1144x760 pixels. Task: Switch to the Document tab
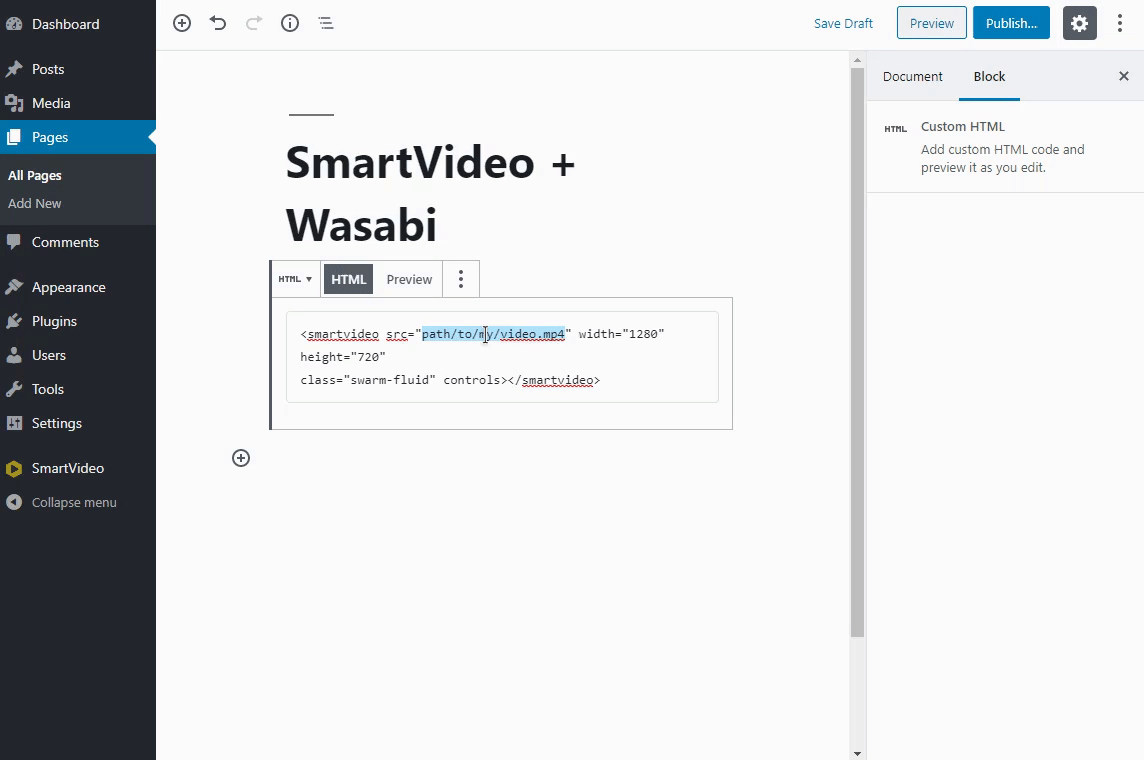pos(912,77)
